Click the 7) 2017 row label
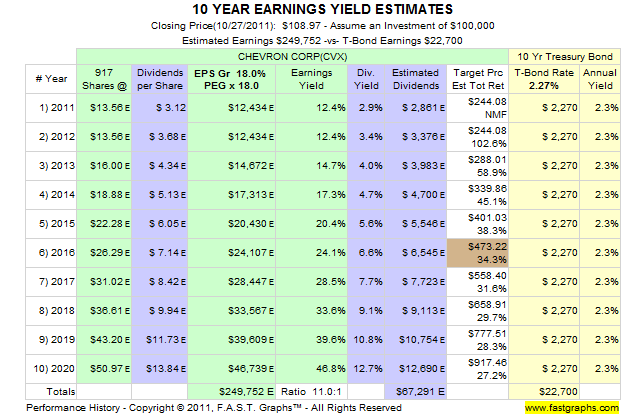Image resolution: width=633 pixels, height=418 pixels. [51, 282]
